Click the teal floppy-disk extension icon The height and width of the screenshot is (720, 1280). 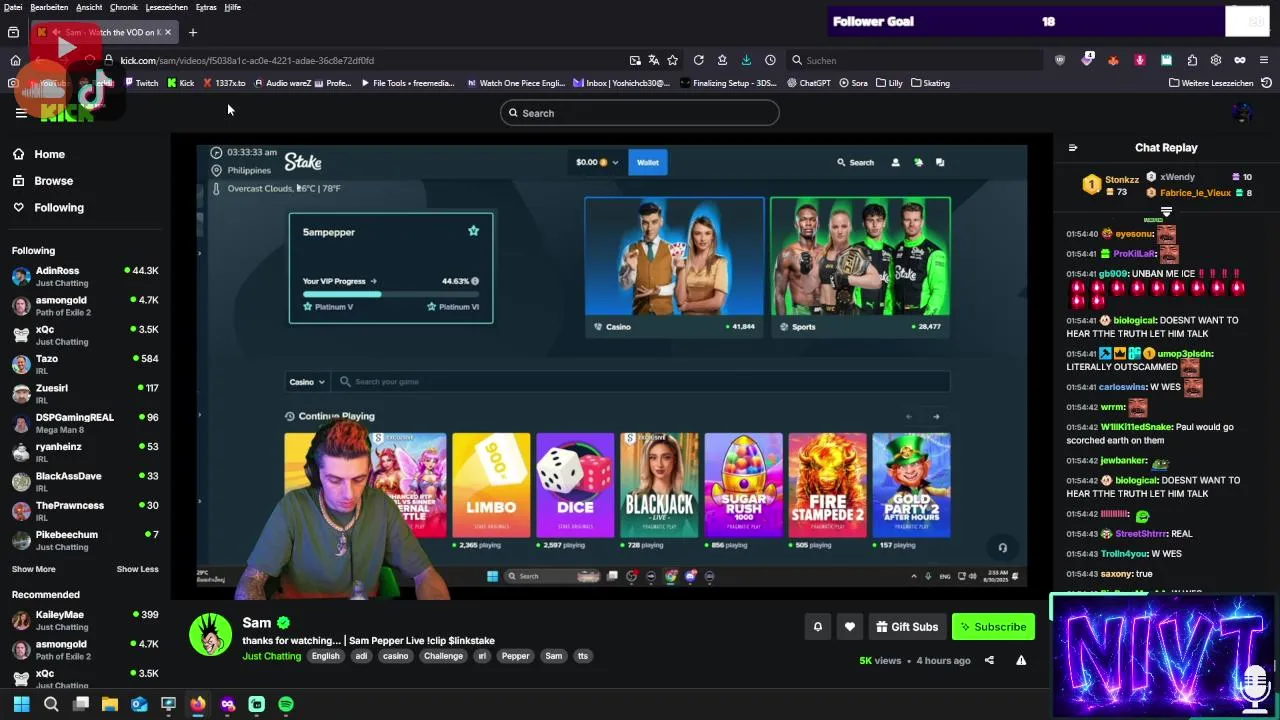pos(1166,60)
